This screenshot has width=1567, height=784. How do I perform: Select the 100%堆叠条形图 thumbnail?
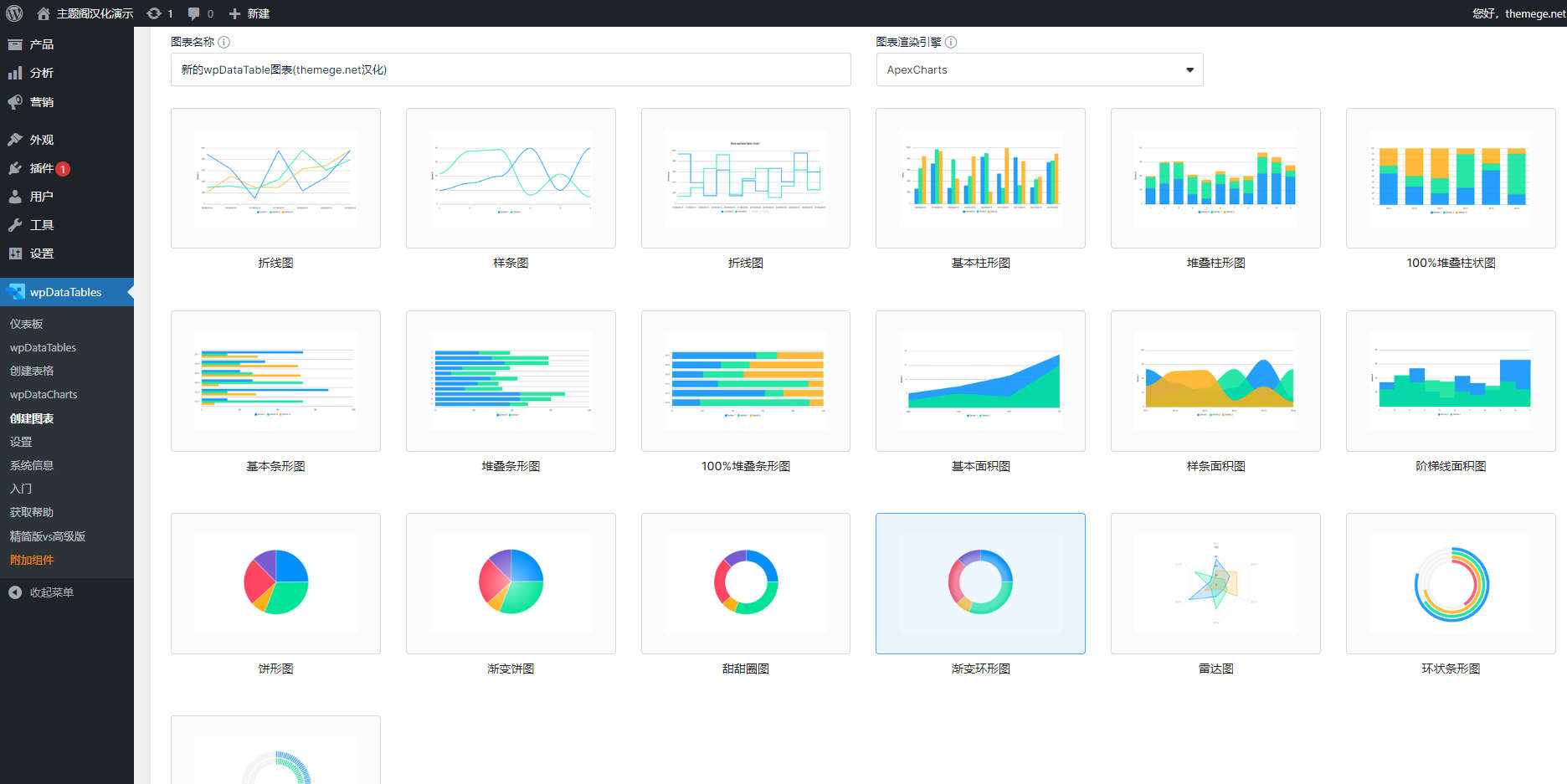[x=746, y=382]
